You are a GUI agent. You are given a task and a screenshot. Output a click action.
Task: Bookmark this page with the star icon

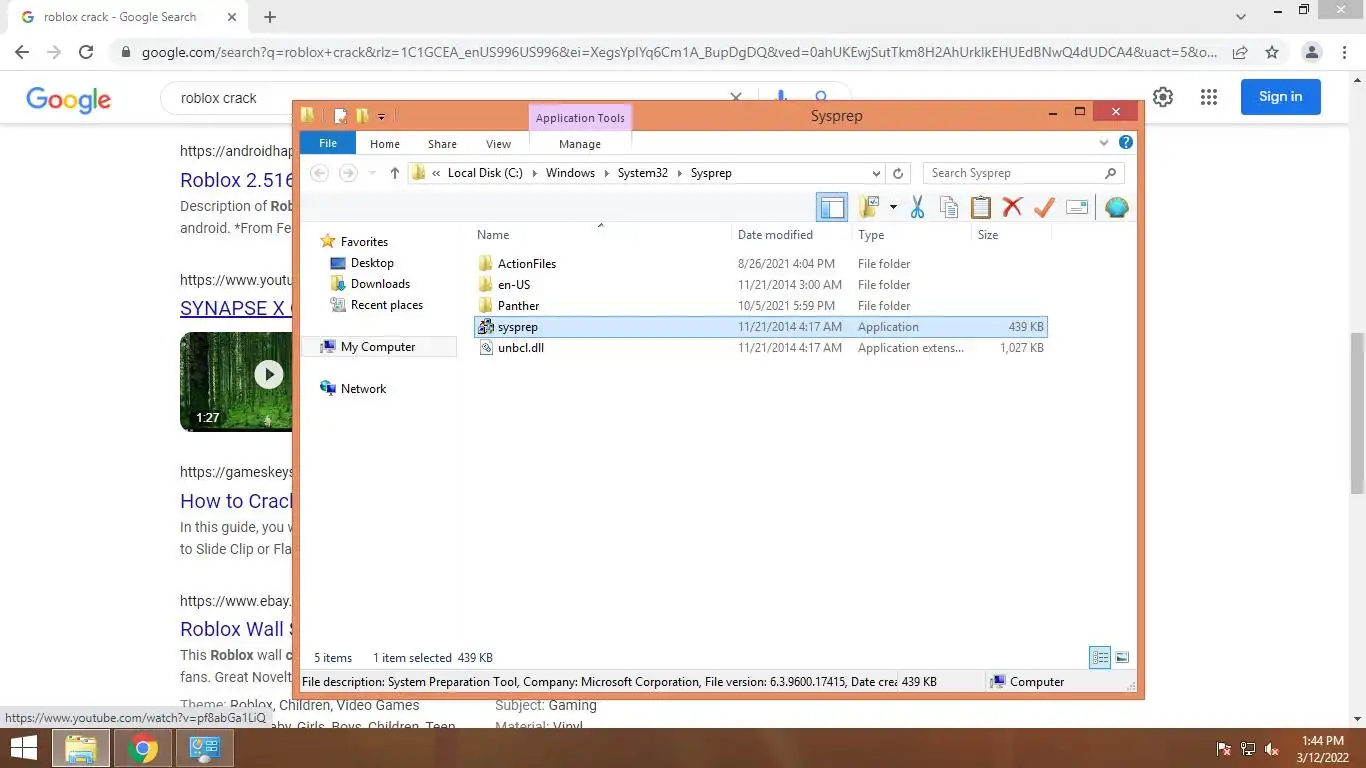click(x=1271, y=52)
